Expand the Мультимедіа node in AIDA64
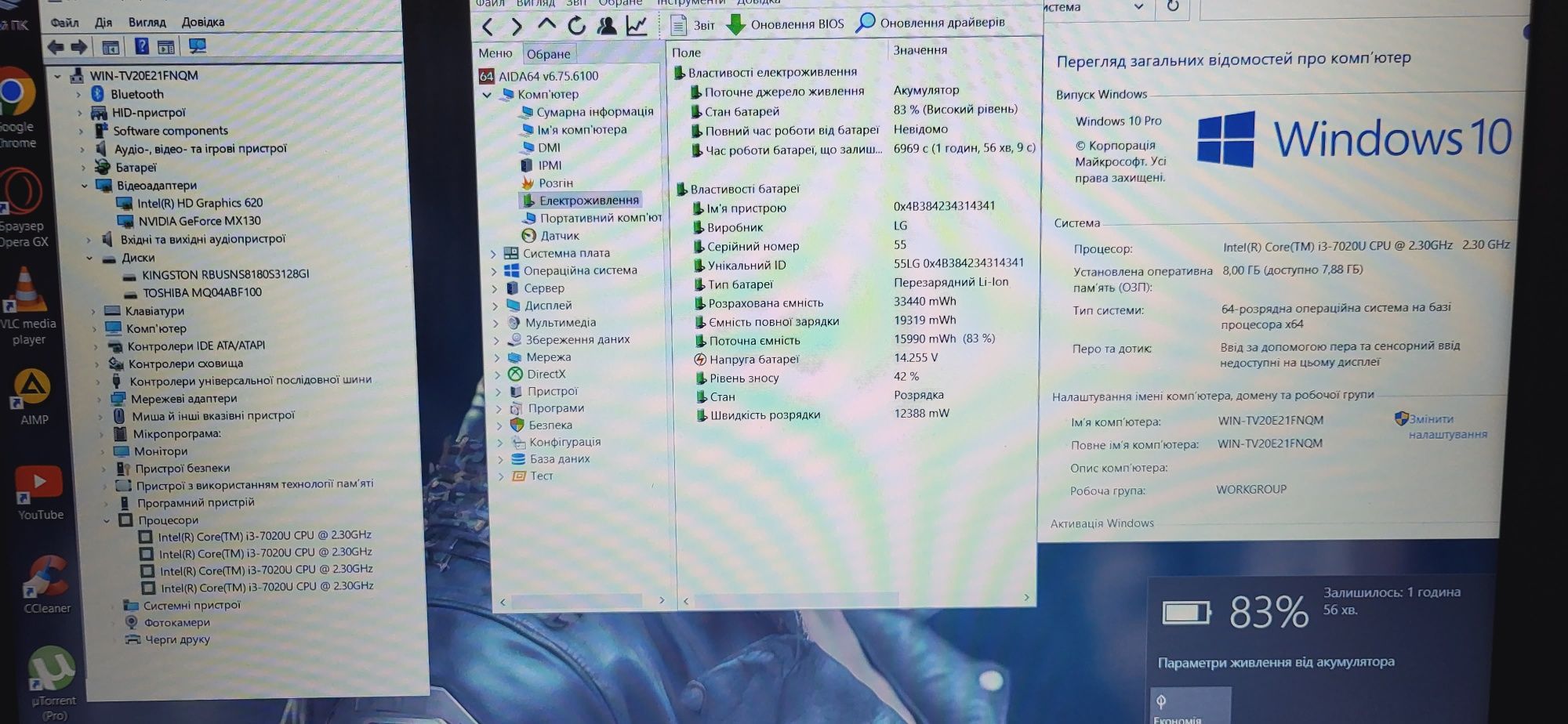 pyautogui.click(x=495, y=323)
